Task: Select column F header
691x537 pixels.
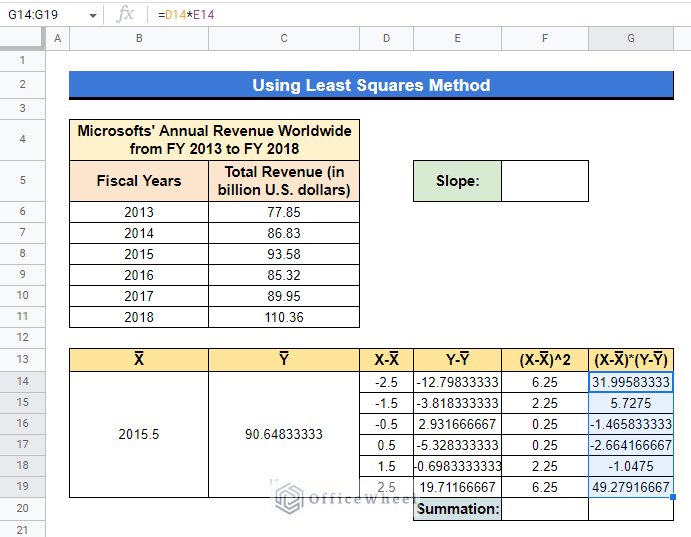Action: point(545,38)
